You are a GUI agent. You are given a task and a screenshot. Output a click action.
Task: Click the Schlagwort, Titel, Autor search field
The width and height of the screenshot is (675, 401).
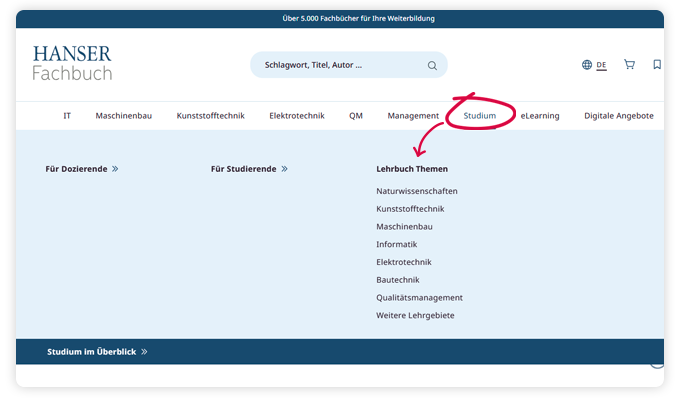[x=335, y=66]
